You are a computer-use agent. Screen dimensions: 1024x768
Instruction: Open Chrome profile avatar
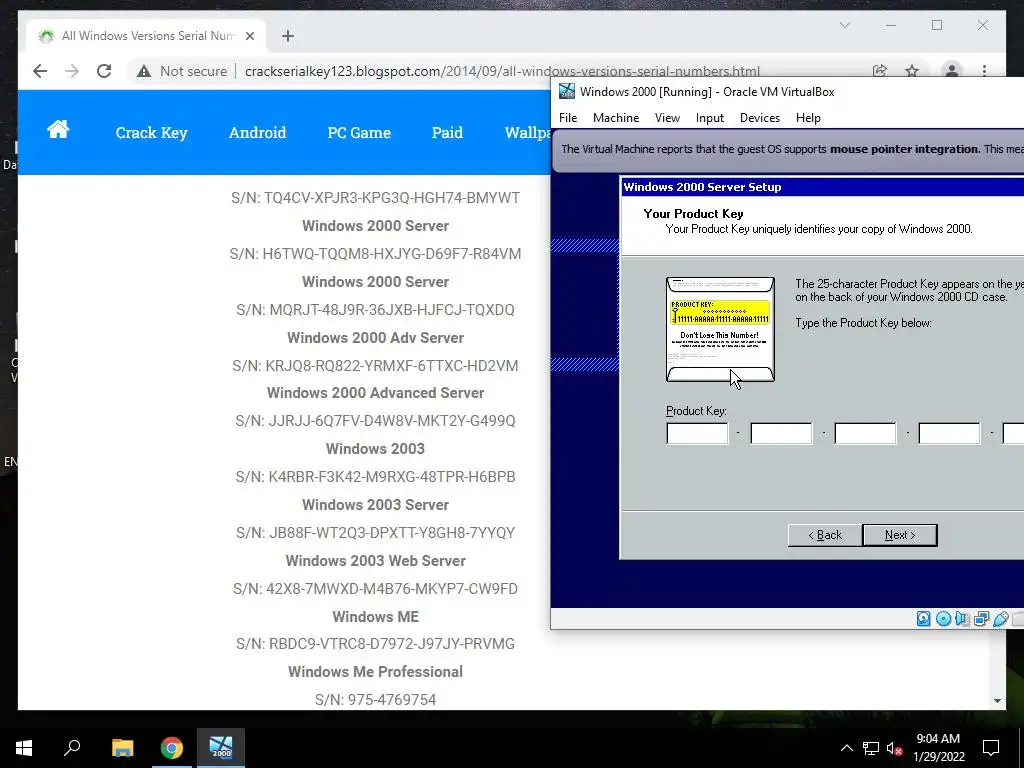[x=952, y=71]
